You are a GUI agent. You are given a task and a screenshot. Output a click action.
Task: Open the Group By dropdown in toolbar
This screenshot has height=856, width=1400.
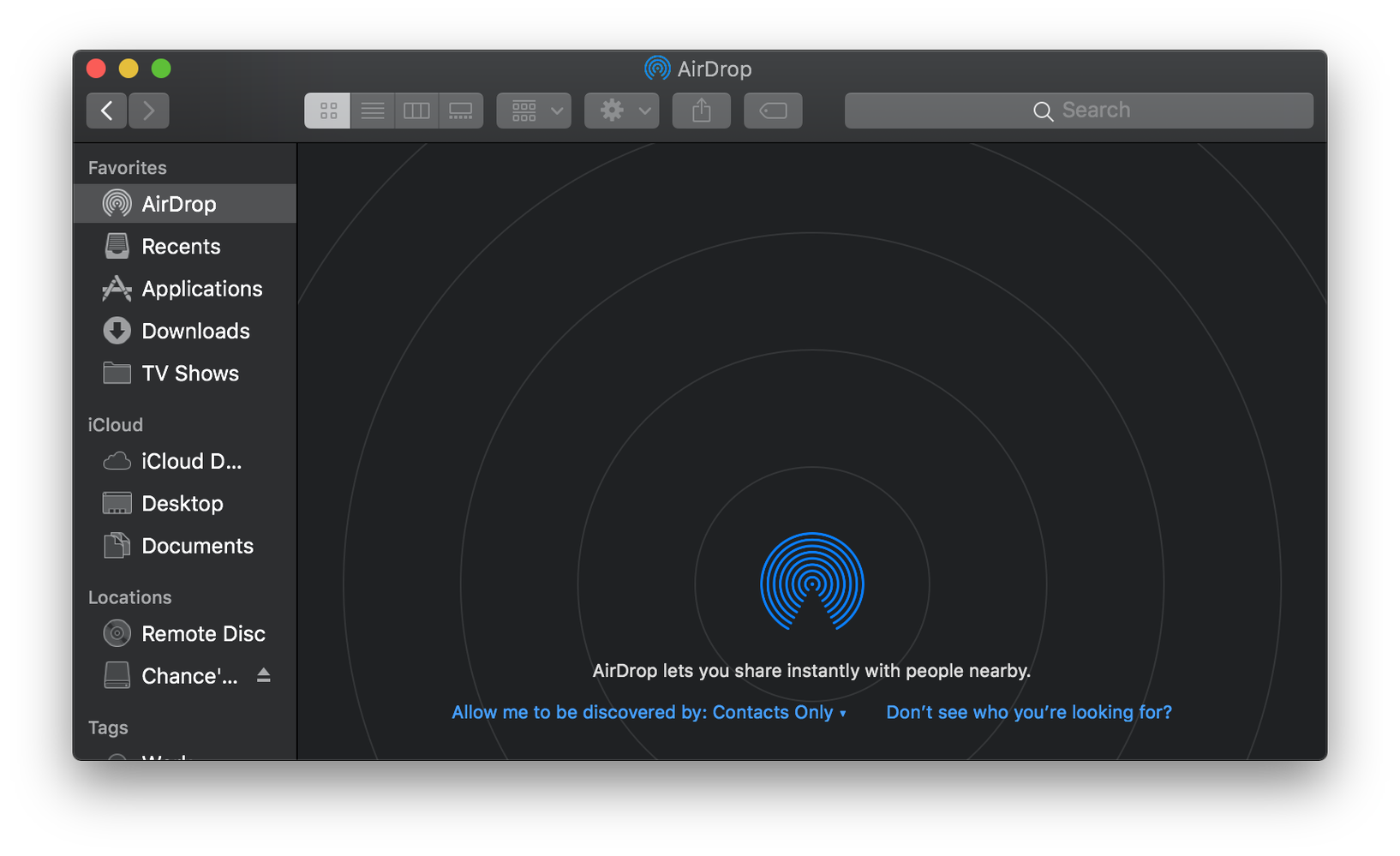click(x=533, y=110)
